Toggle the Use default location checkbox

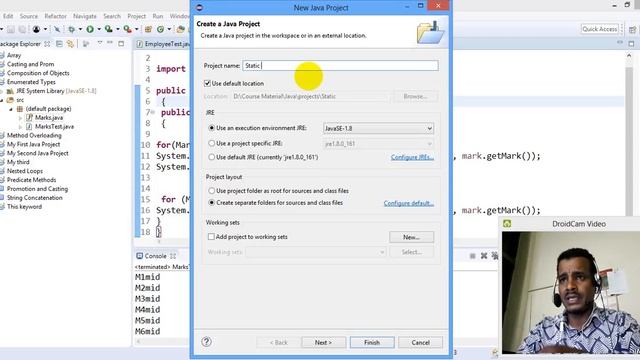(x=207, y=83)
